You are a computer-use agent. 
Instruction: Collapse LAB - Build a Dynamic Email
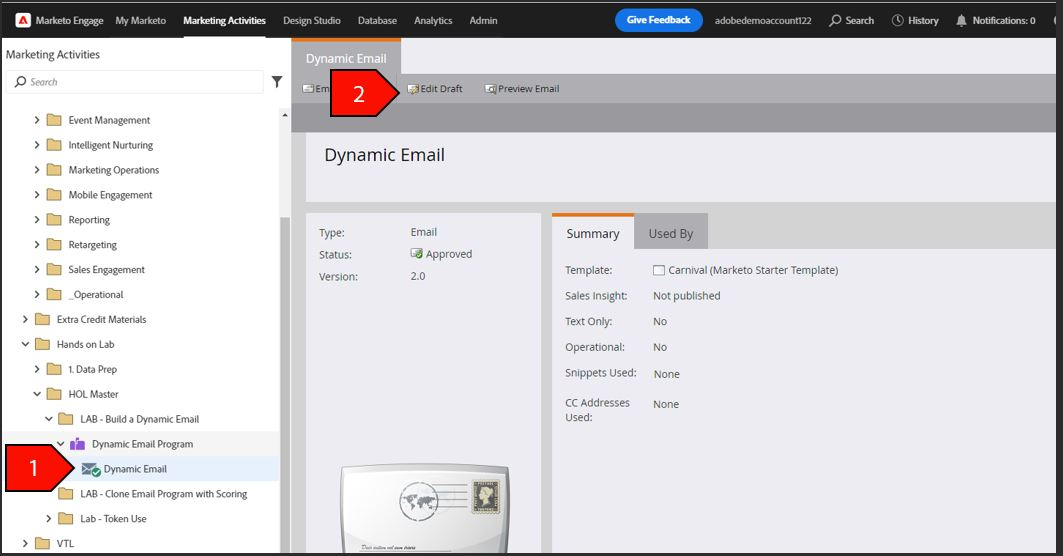coord(49,419)
